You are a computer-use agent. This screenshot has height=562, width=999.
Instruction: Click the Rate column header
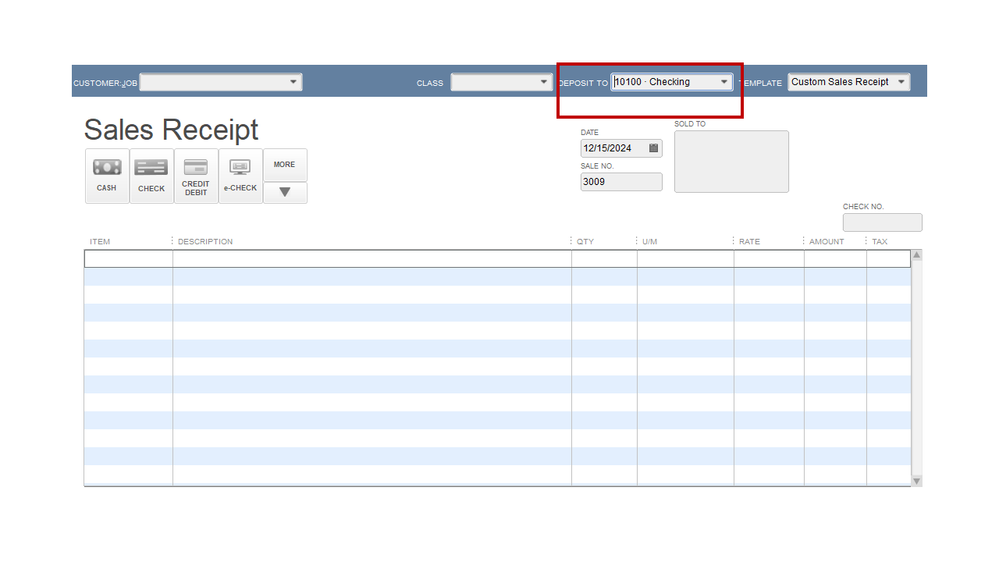coord(749,241)
